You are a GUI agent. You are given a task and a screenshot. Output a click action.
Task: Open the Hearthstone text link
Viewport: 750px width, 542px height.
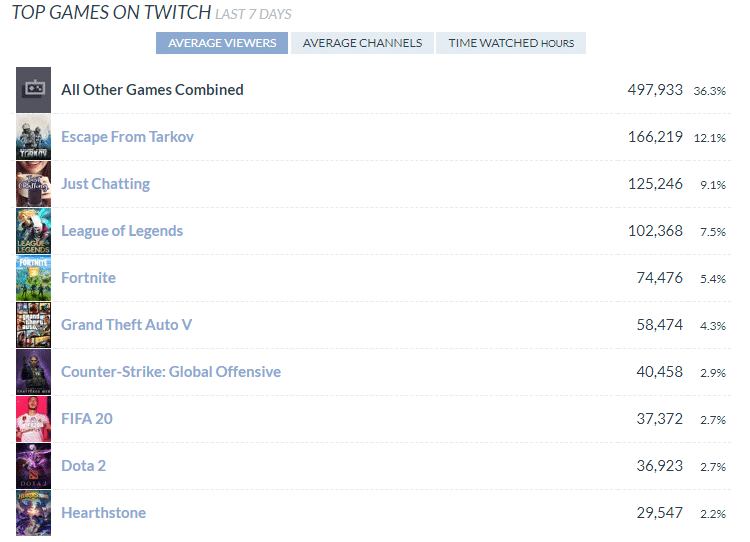coord(103,513)
